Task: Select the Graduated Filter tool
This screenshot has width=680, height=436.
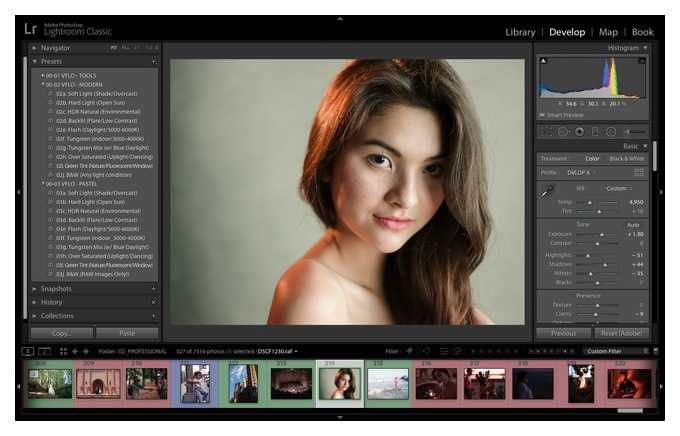Action: pyautogui.click(x=595, y=132)
